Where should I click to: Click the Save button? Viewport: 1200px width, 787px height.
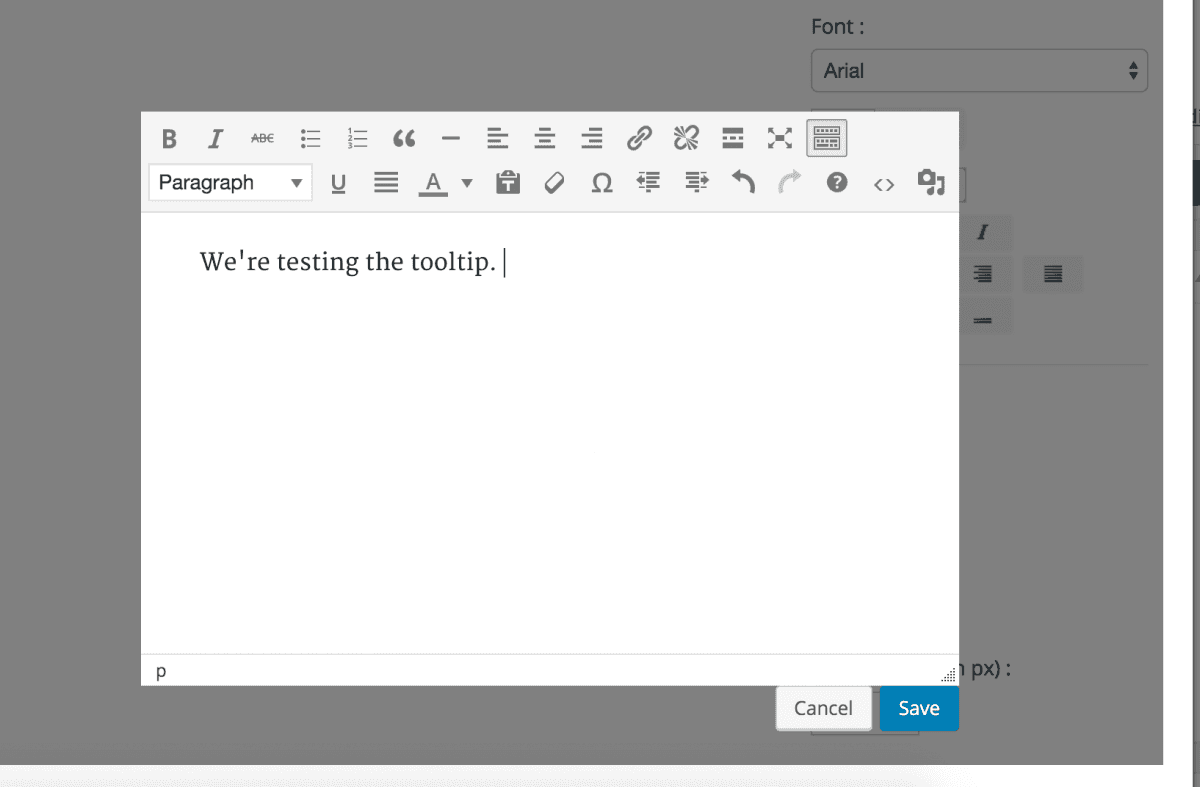click(x=918, y=708)
